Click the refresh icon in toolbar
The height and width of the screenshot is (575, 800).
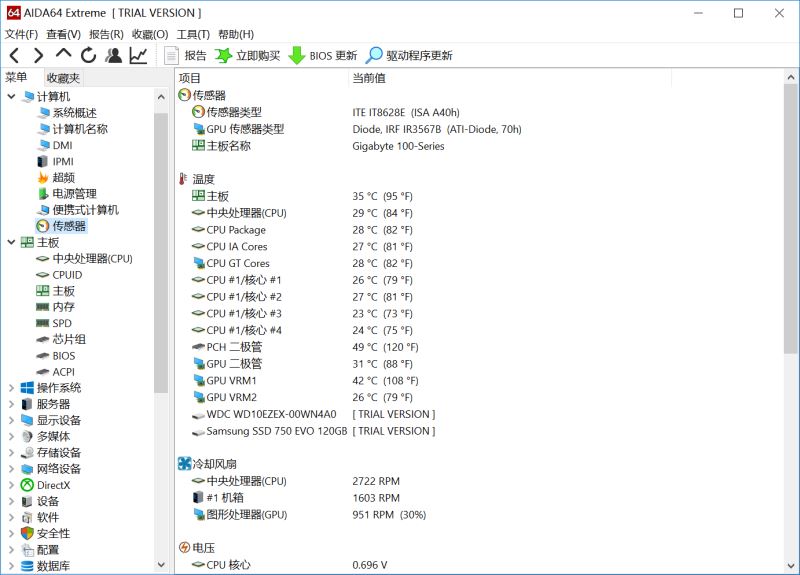click(88, 55)
